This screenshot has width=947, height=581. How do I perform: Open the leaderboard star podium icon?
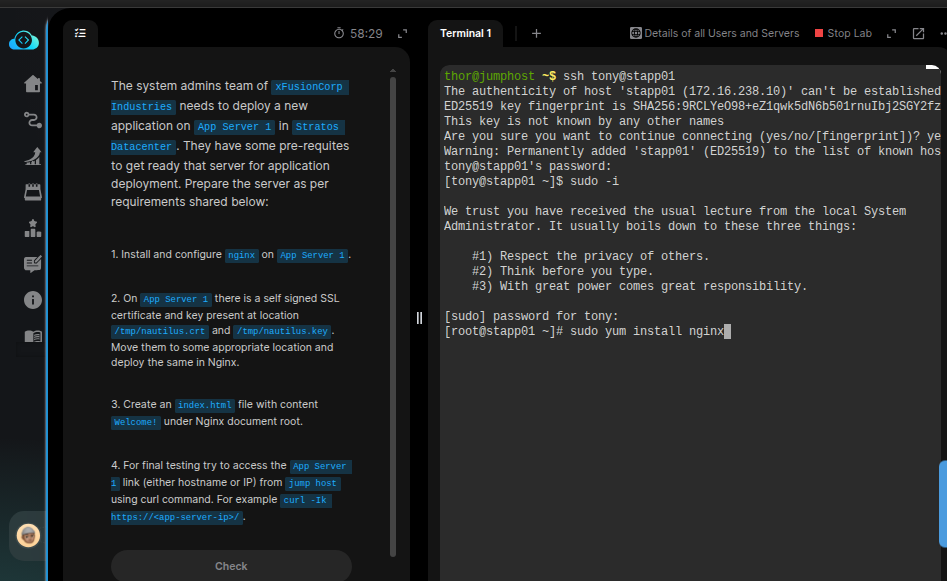(32, 228)
